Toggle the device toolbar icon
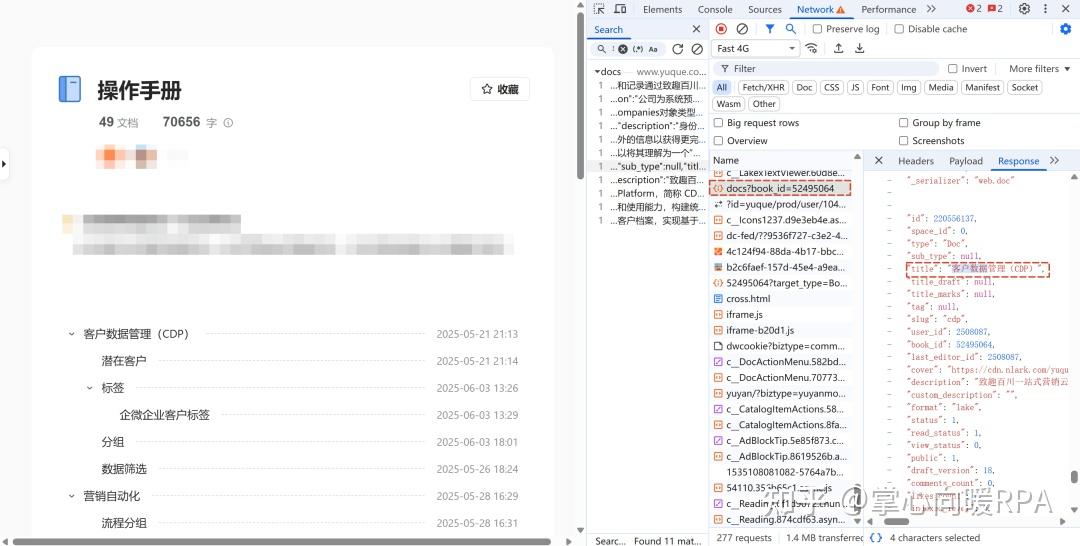The height and width of the screenshot is (546, 1080). click(x=620, y=9)
